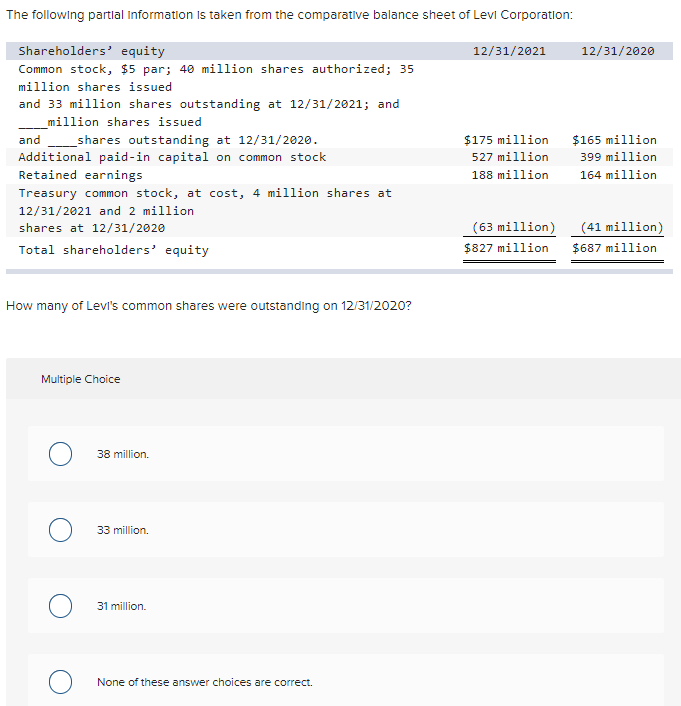The image size is (681, 706).
Task: Click the question text about shares outstanding
Action: [x=209, y=306]
